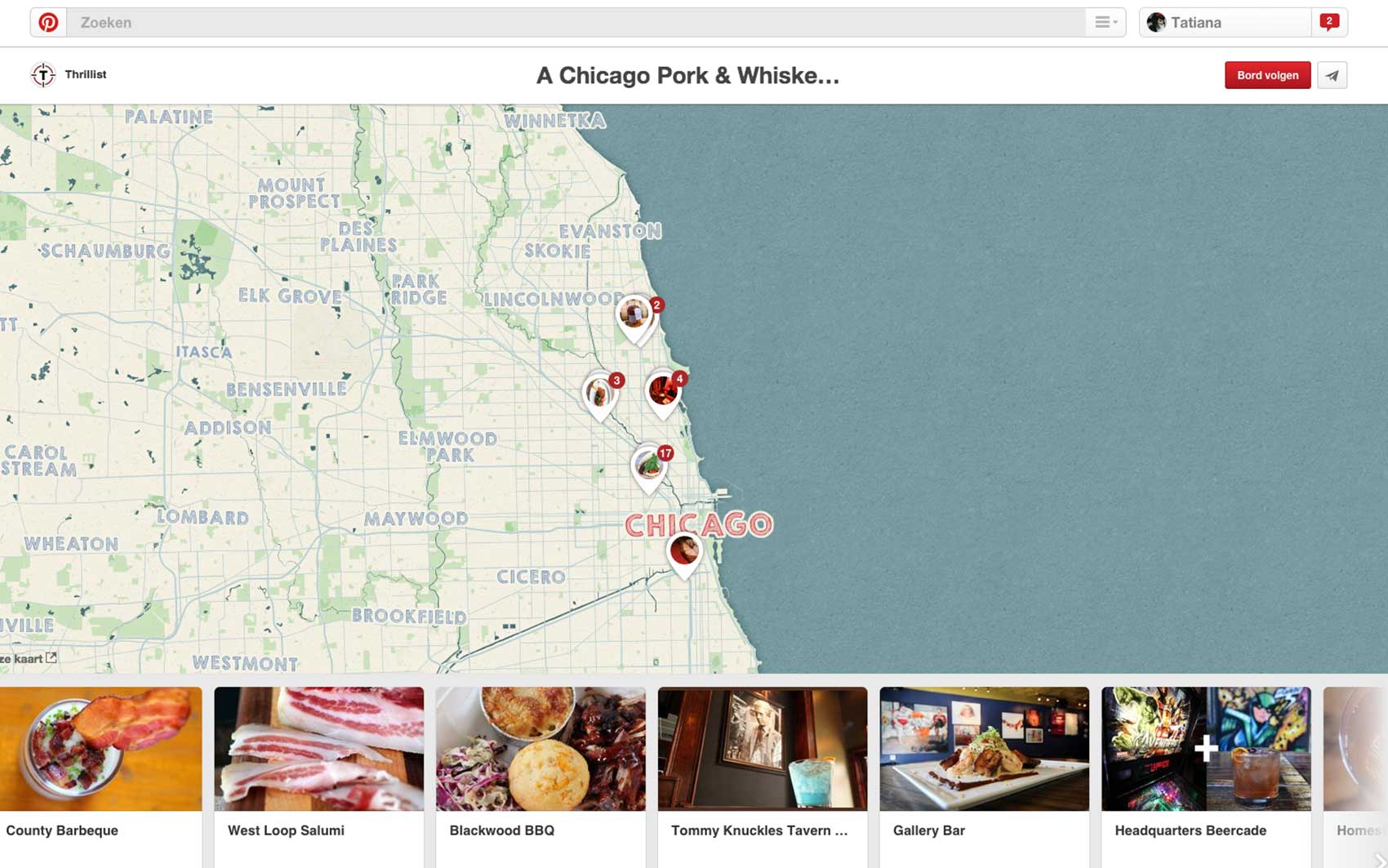The height and width of the screenshot is (868, 1388).
Task: Open the Headquarters Beercade pin
Action: pos(1206,749)
